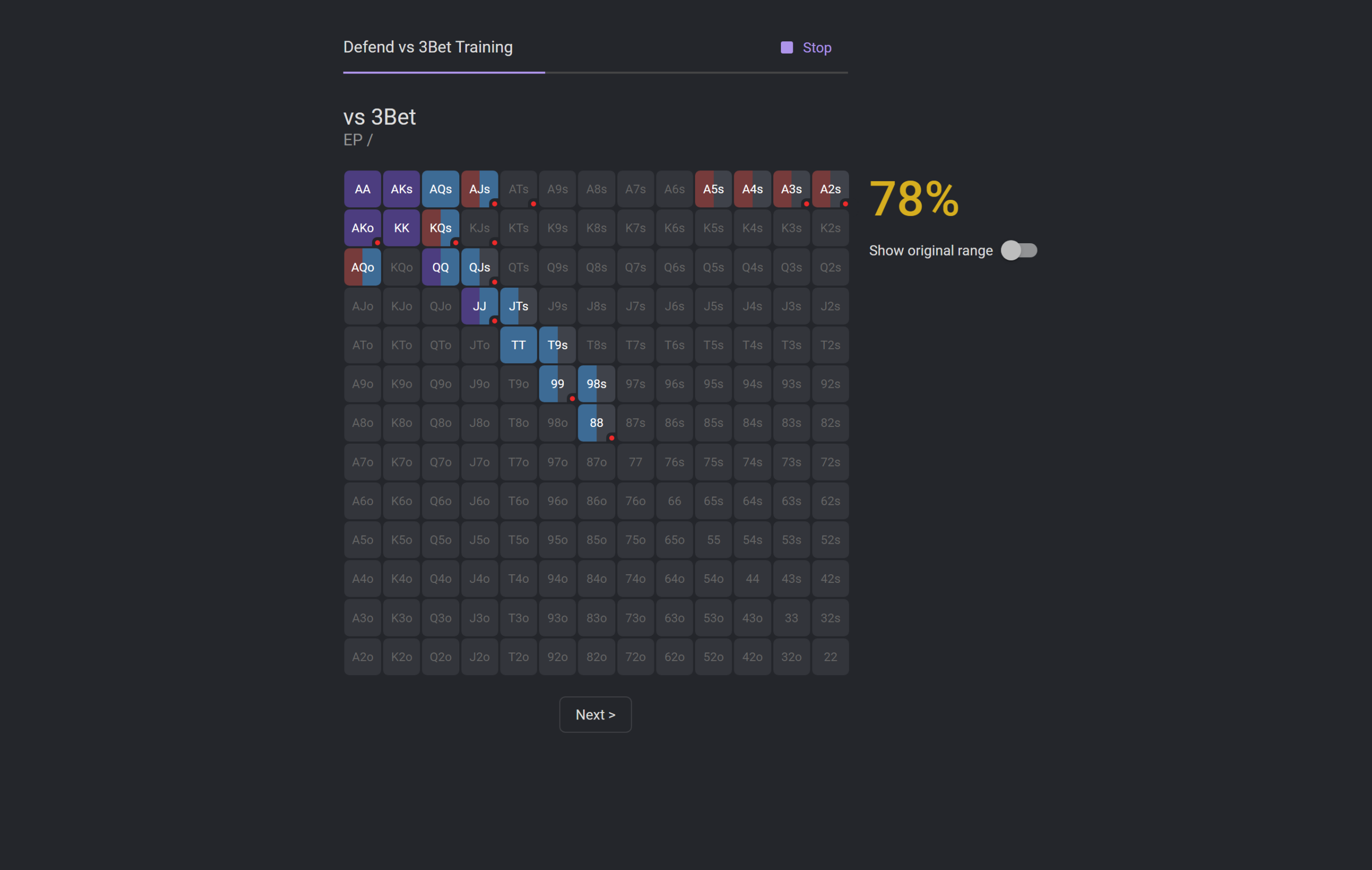Select the 88 pair cell
1372x870 pixels.
coord(596,423)
